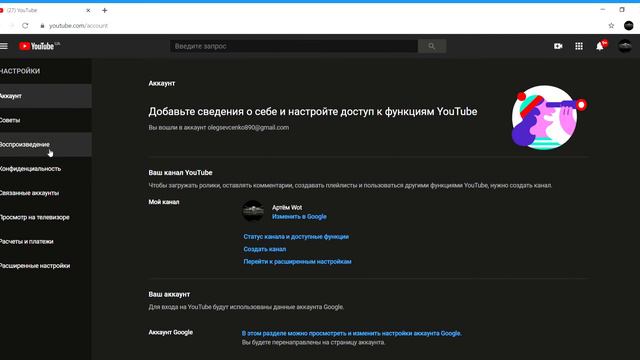The image size is (640, 360).
Task: Click the Артём Wot channel name
Action: (287, 207)
